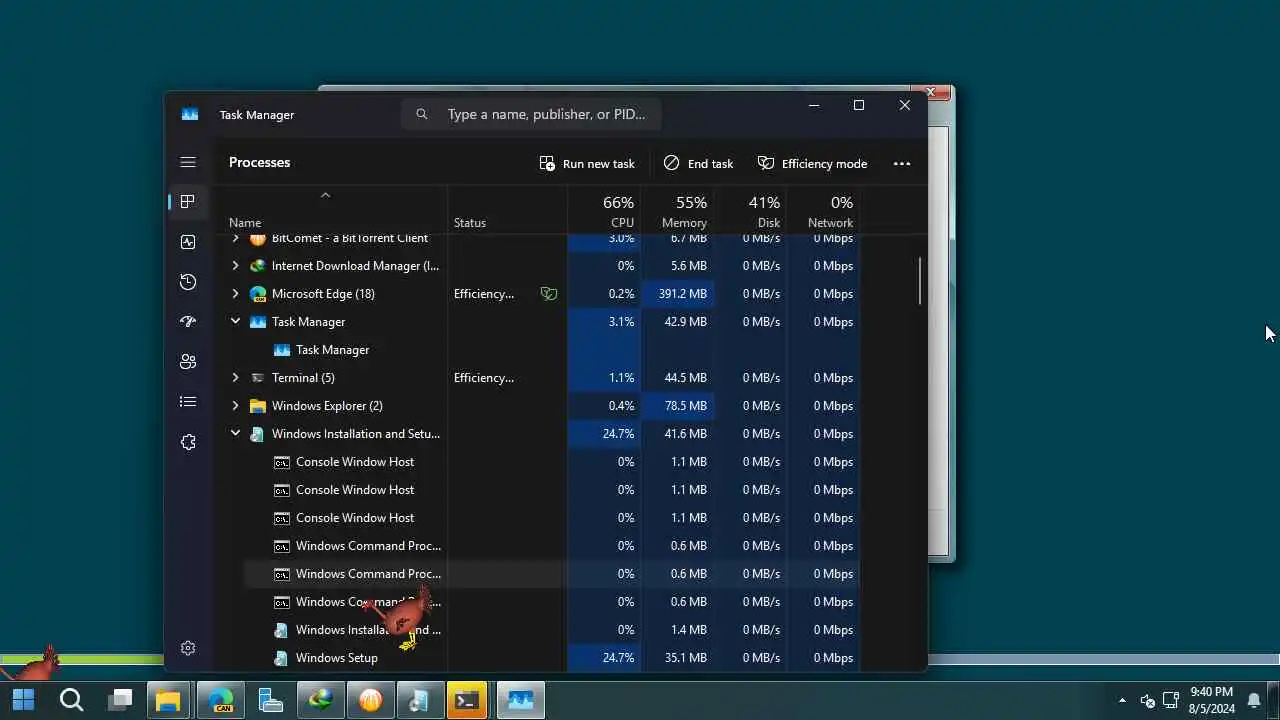This screenshot has height=720, width=1280.
Task: Expand the BitComet process group
Action: pyautogui.click(x=235, y=238)
